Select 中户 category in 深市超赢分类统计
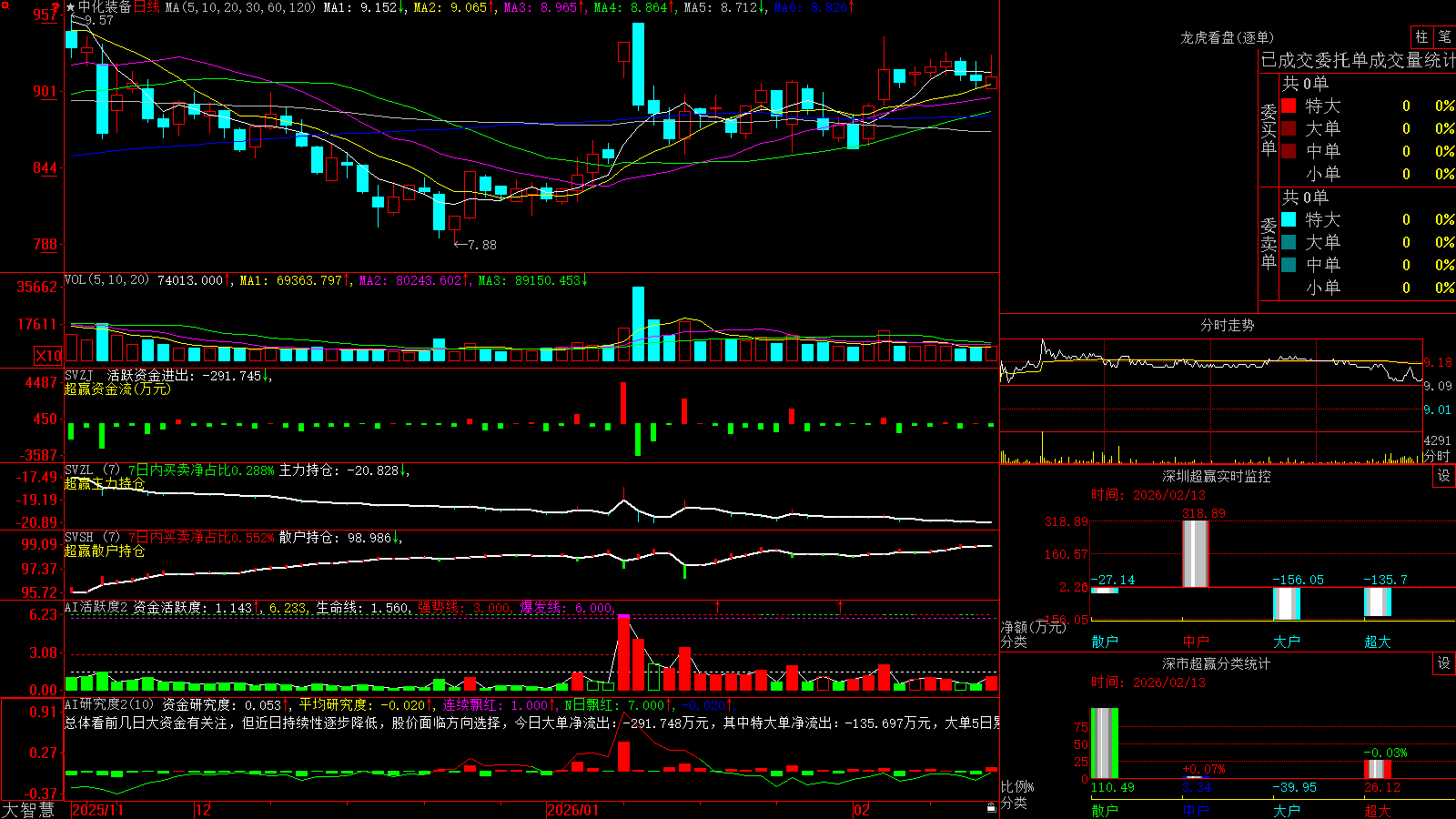The height and width of the screenshot is (819, 1456). [1196, 810]
